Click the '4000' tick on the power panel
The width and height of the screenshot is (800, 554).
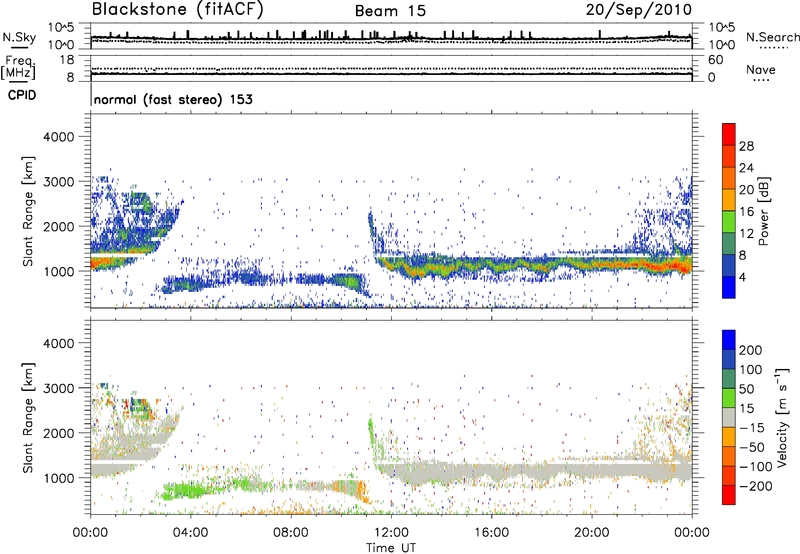(59, 137)
